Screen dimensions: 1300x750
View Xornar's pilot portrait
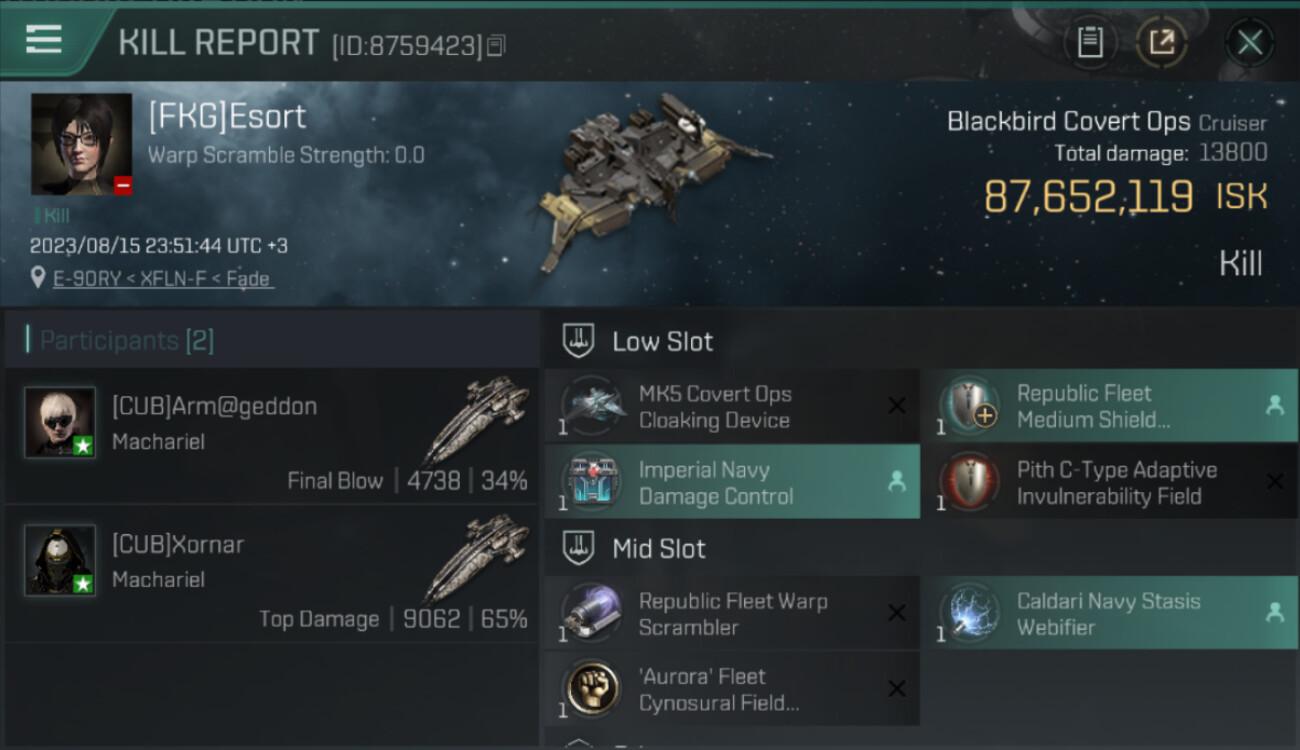60,560
